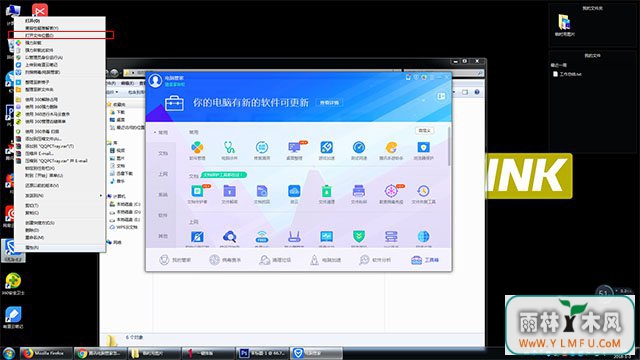Choose 创建快捷方式(S) in context menu
Viewport: 640px width, 360px height.
click(x=60, y=223)
